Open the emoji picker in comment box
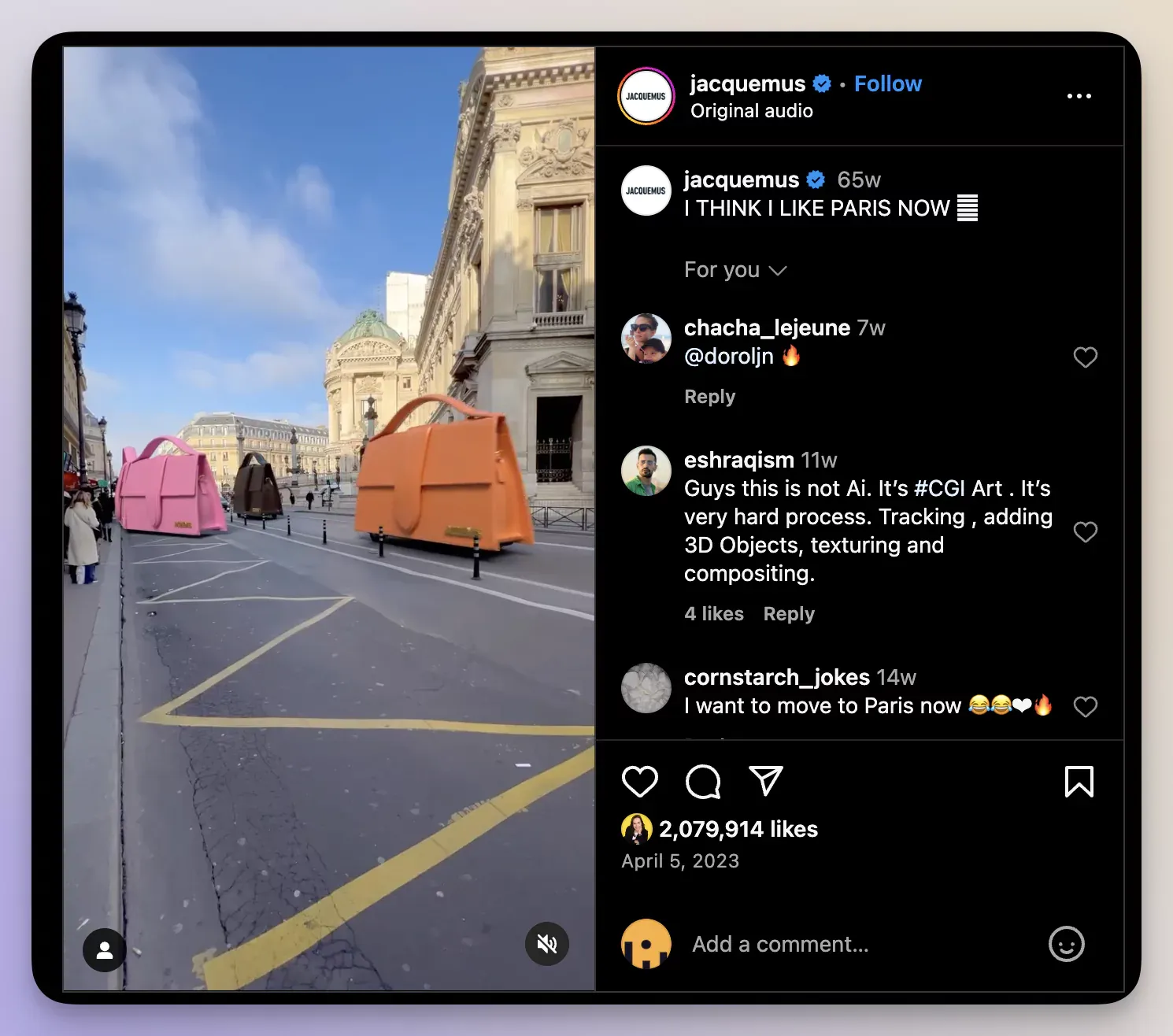 click(1067, 944)
